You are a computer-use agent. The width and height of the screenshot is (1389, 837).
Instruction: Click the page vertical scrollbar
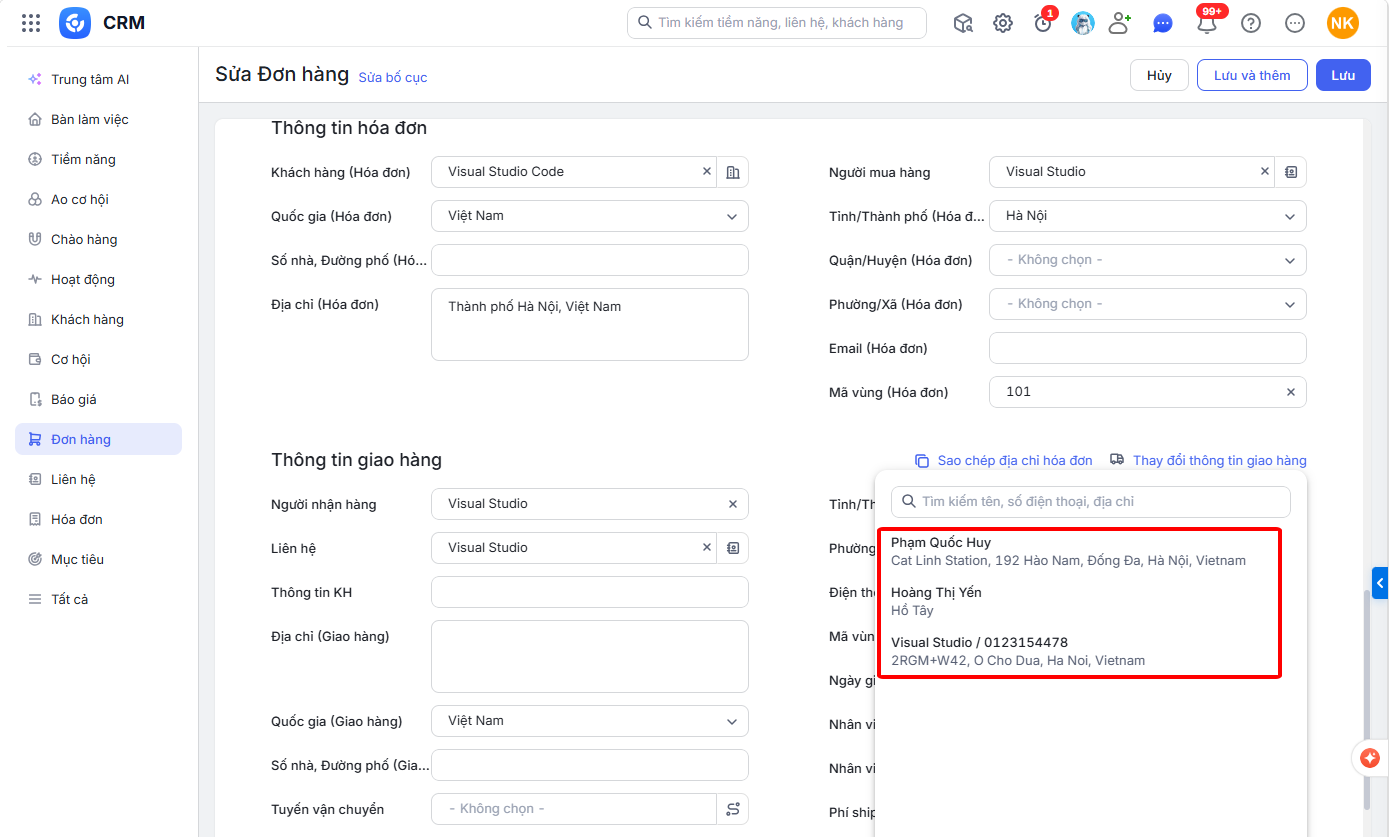1367,700
